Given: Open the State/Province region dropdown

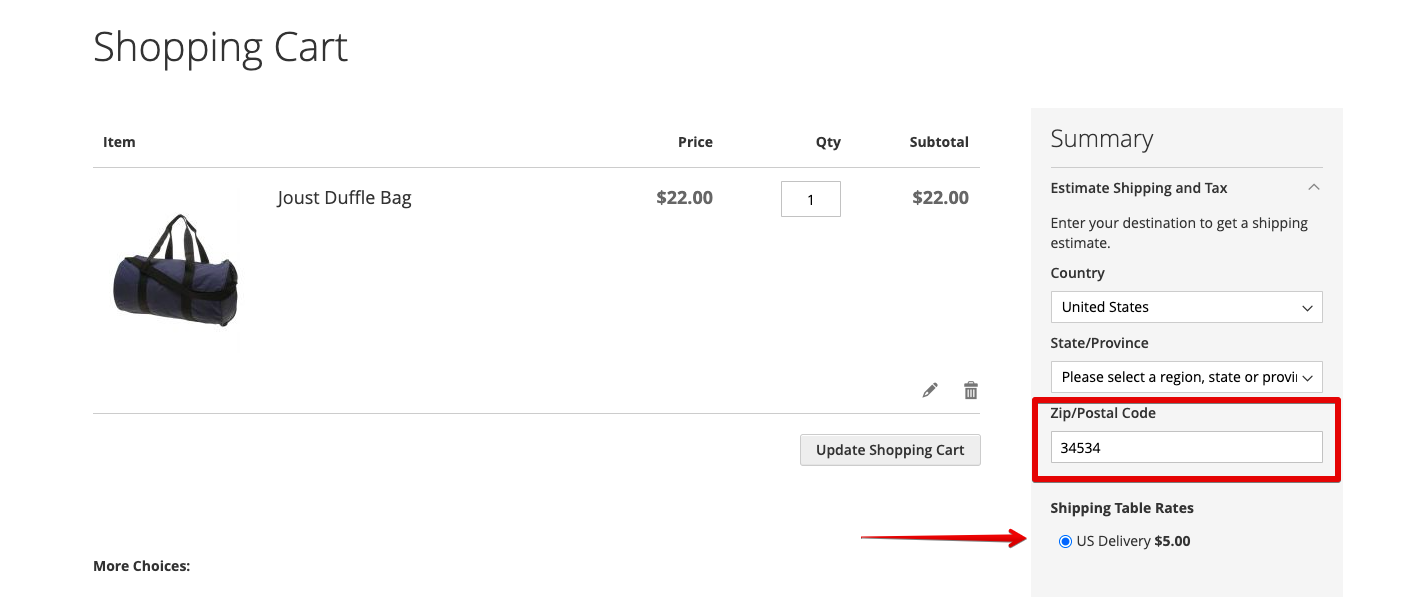Looking at the screenshot, I should [x=1186, y=377].
